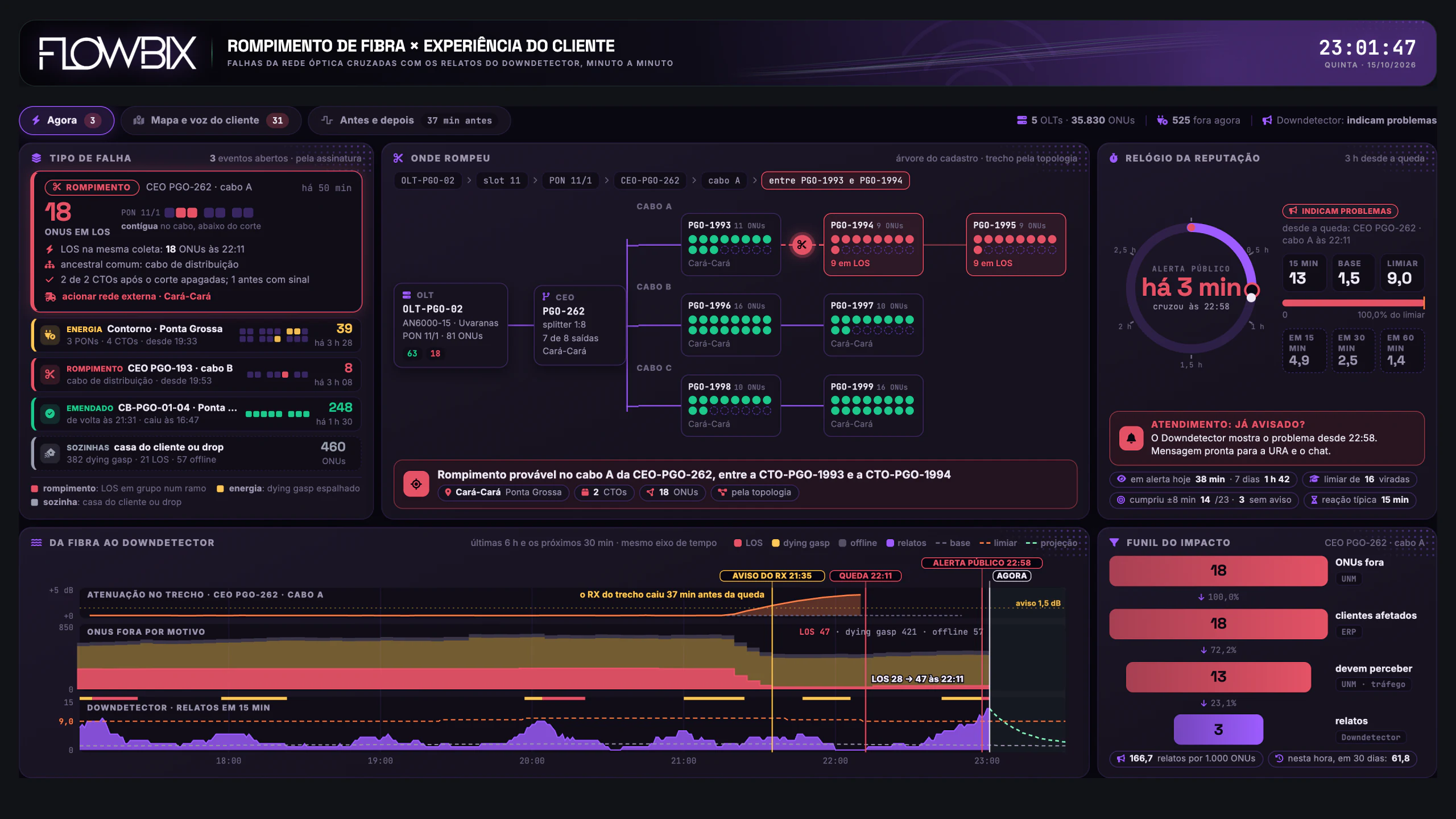Select the CEO-PGO-262 breadcrumb chip
Image resolution: width=1456 pixels, height=819 pixels.
[650, 181]
